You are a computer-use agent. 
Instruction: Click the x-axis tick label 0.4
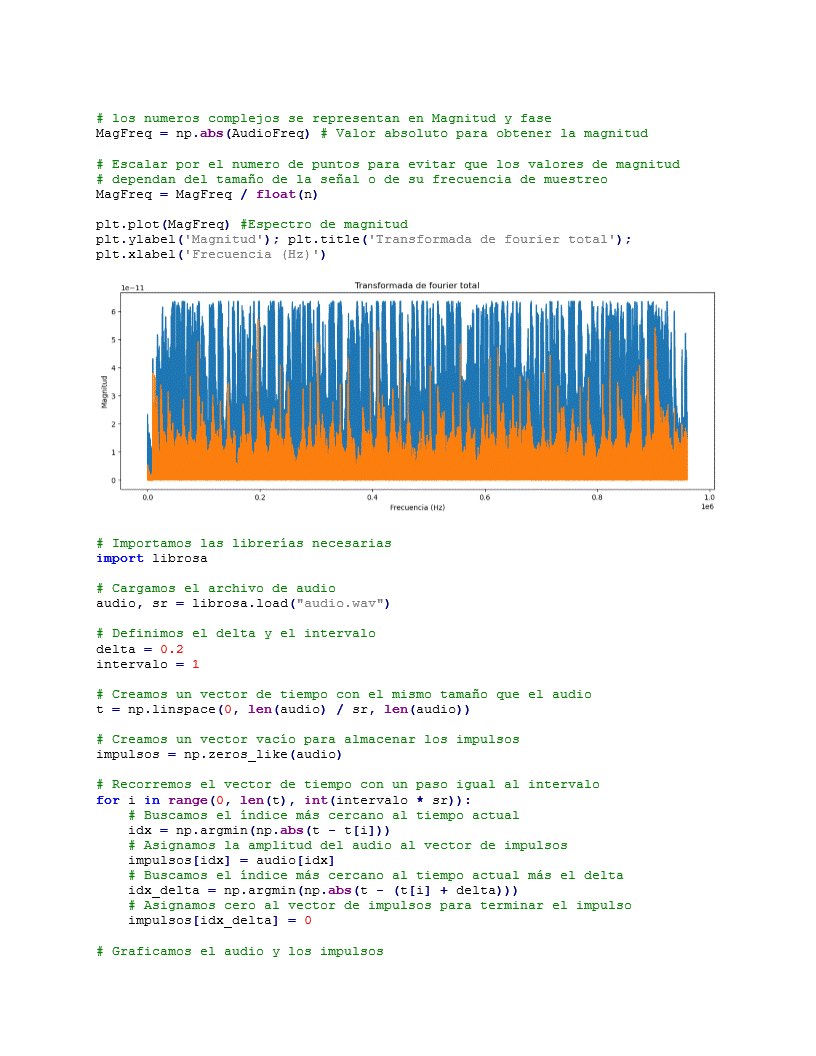coord(372,497)
